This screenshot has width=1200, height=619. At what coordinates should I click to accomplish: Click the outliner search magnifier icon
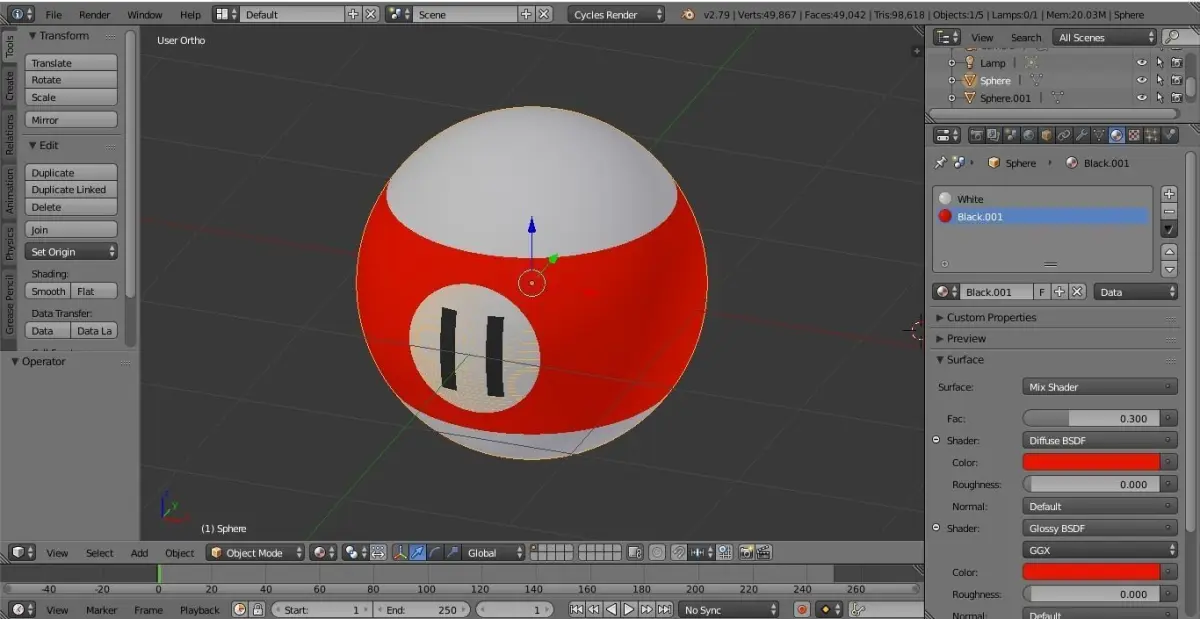(1172, 37)
